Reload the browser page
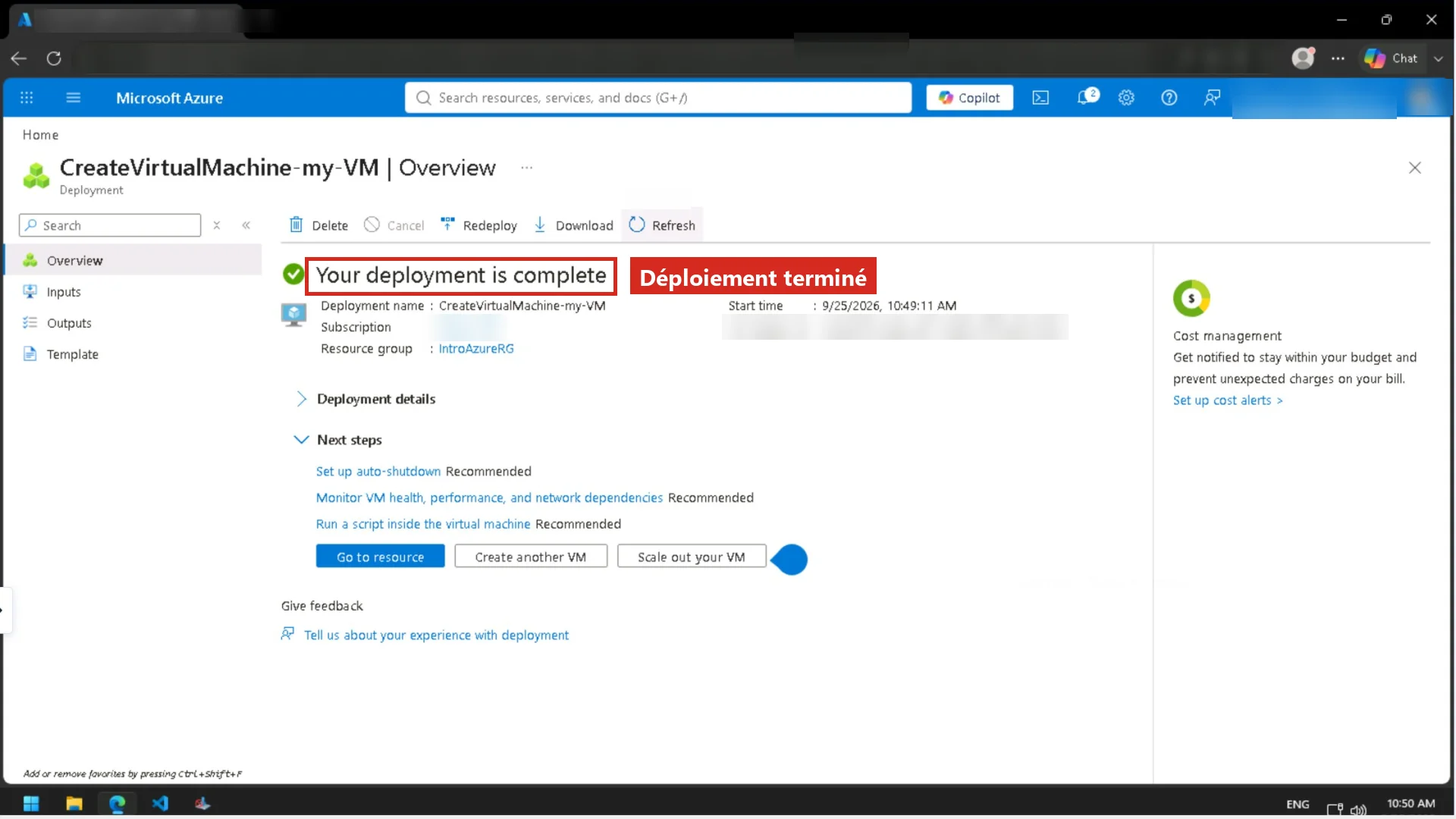Screen dimensions: 1456x819 54,58
